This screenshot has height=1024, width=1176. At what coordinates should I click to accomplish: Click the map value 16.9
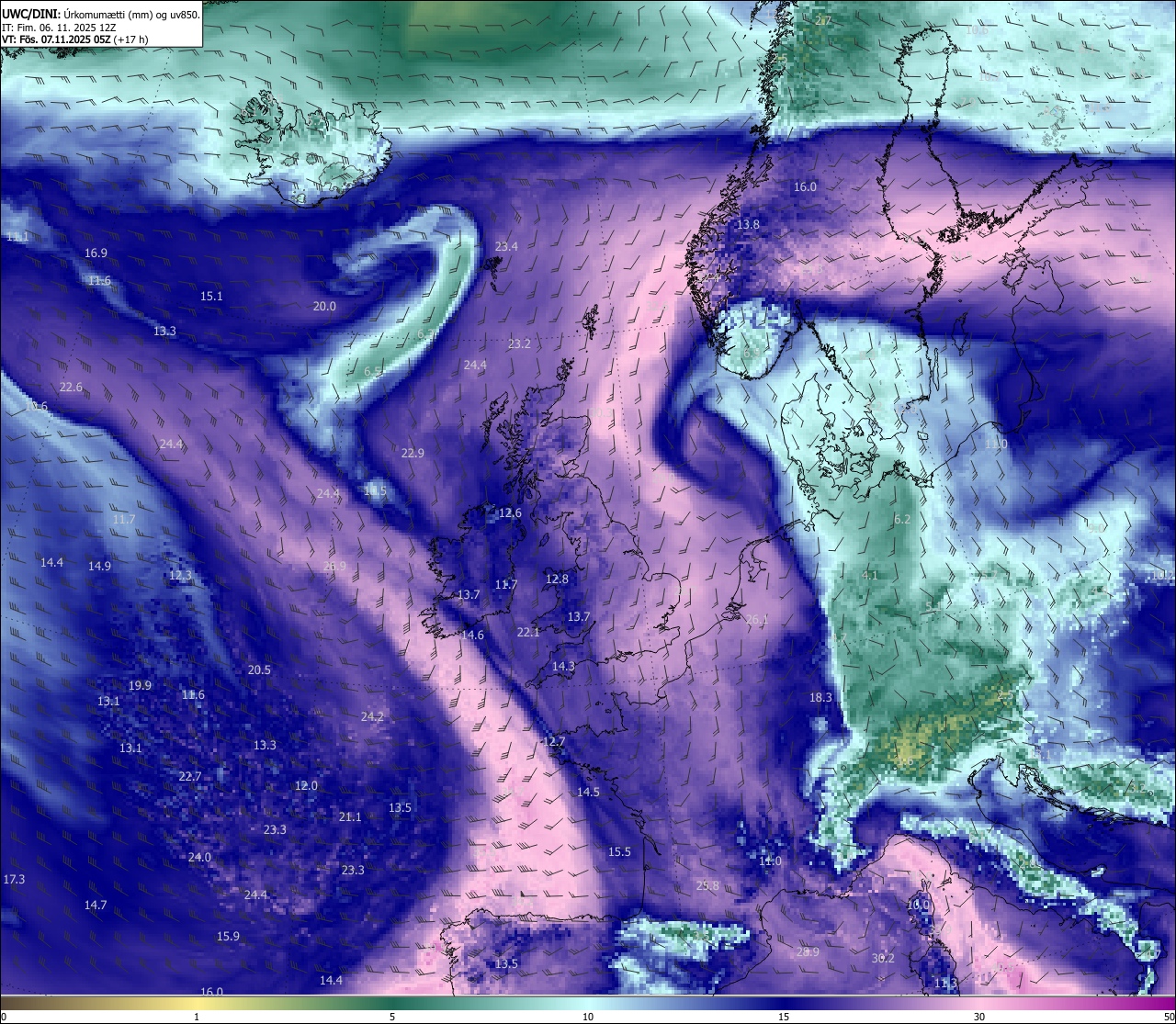coord(96,253)
